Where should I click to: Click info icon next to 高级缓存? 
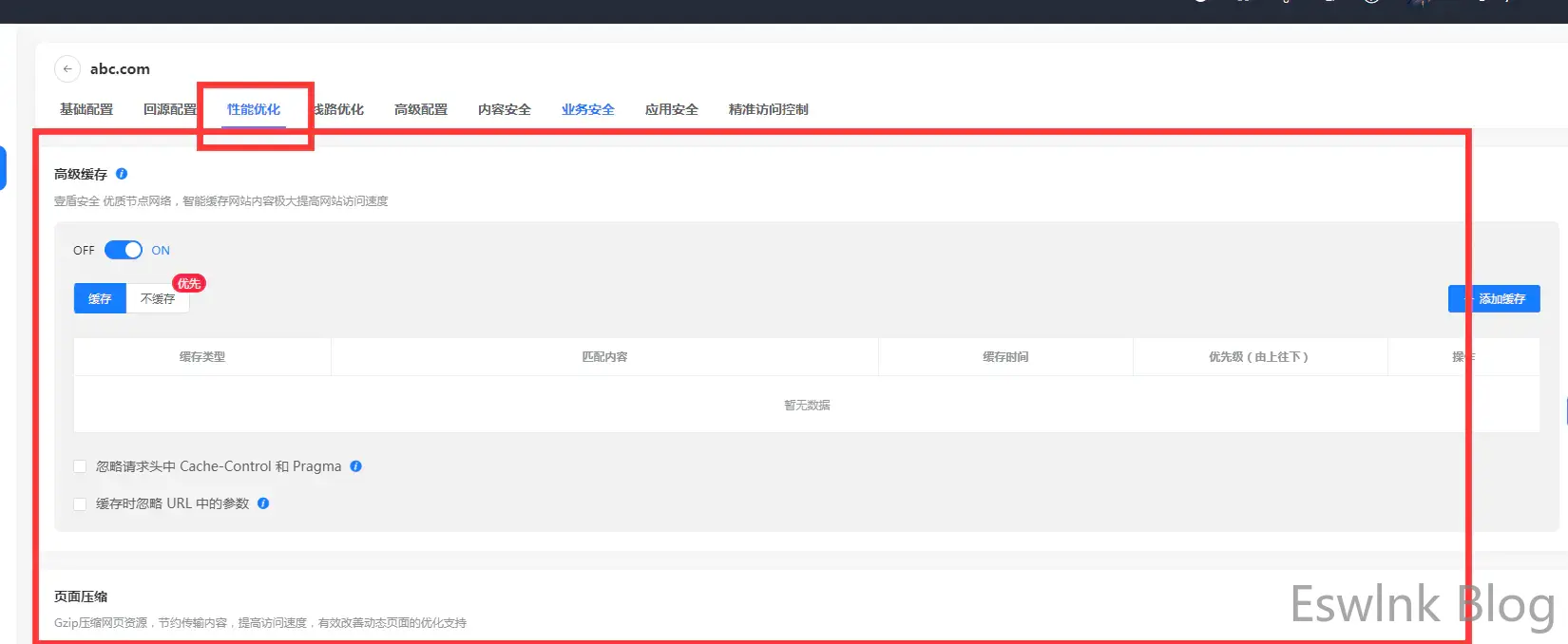[x=122, y=174]
